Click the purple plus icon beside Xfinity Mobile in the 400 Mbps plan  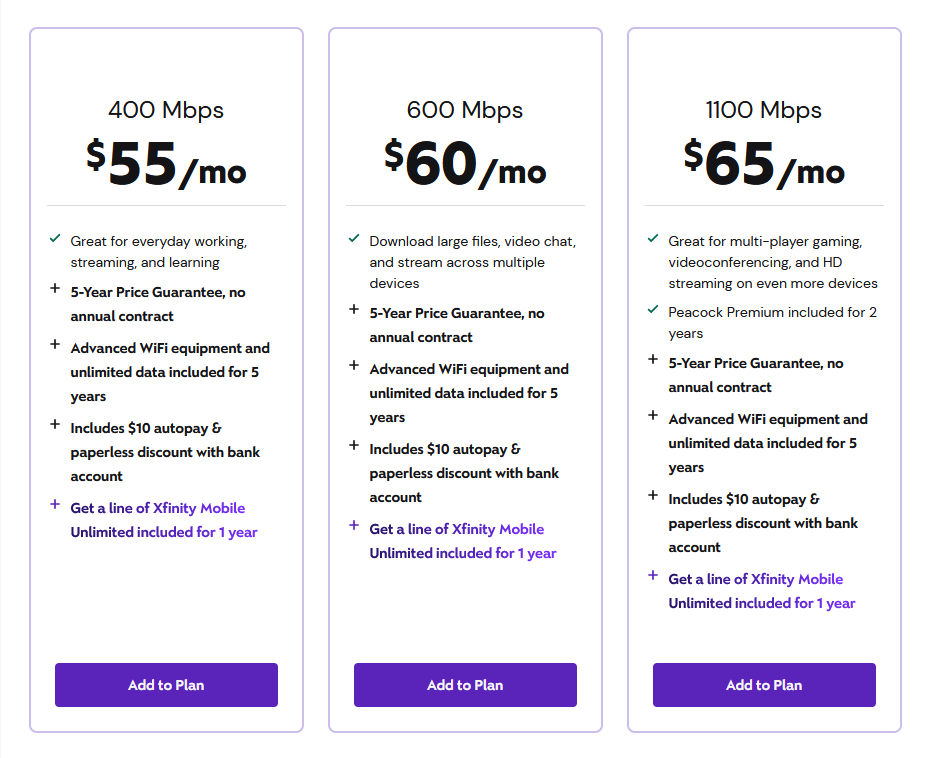point(55,504)
